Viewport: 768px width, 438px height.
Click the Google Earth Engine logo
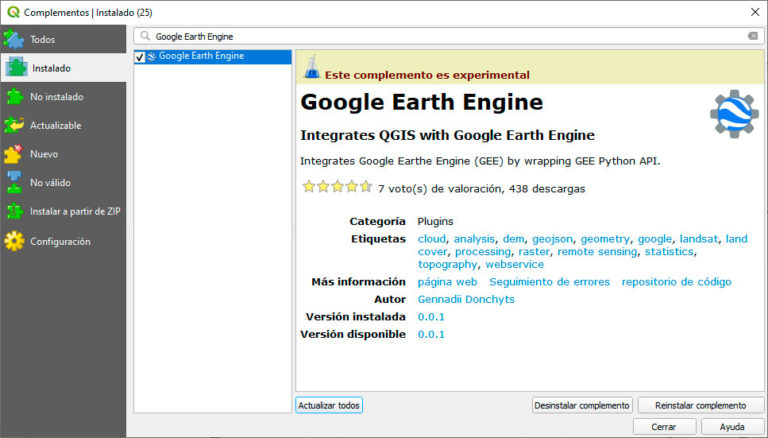734,114
